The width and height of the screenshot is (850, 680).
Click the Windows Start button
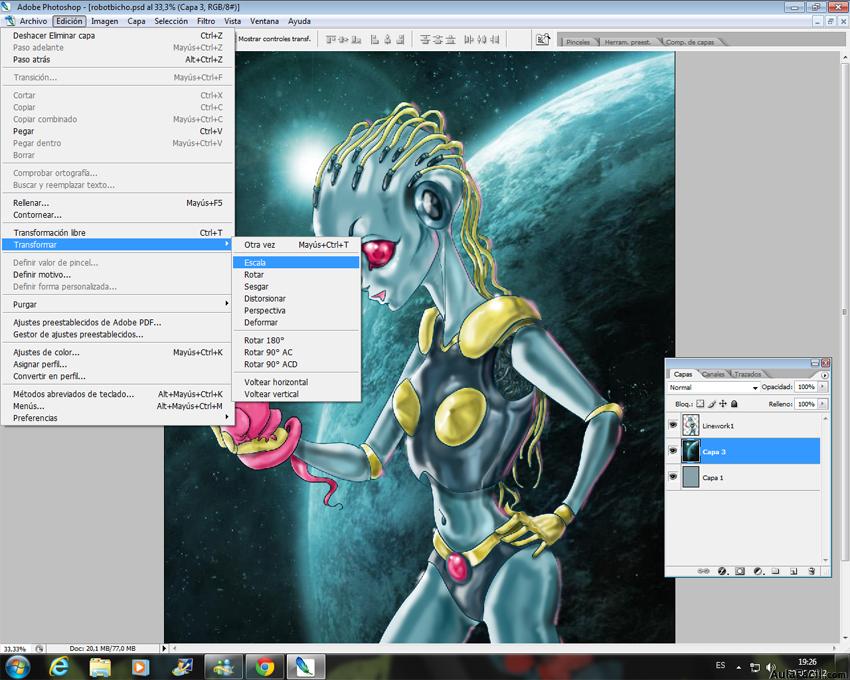coord(18,666)
